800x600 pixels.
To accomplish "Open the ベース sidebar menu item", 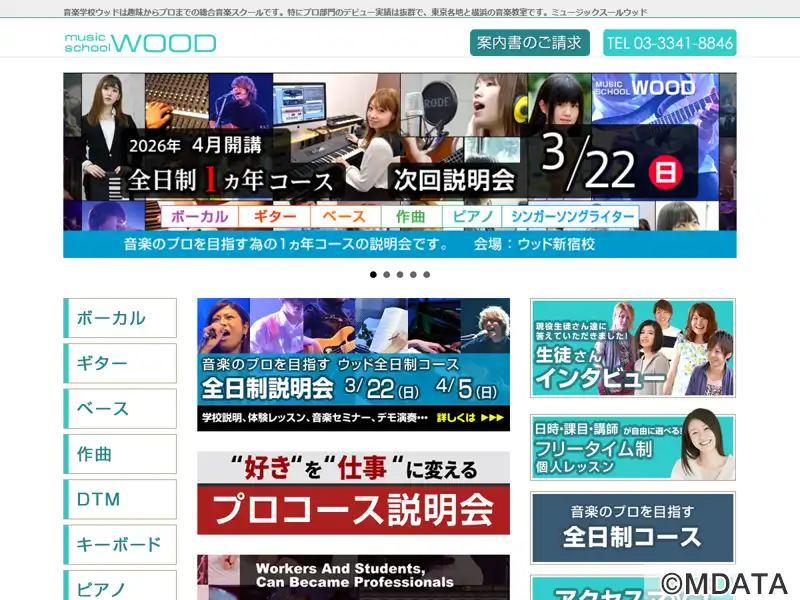I will click(x=120, y=409).
